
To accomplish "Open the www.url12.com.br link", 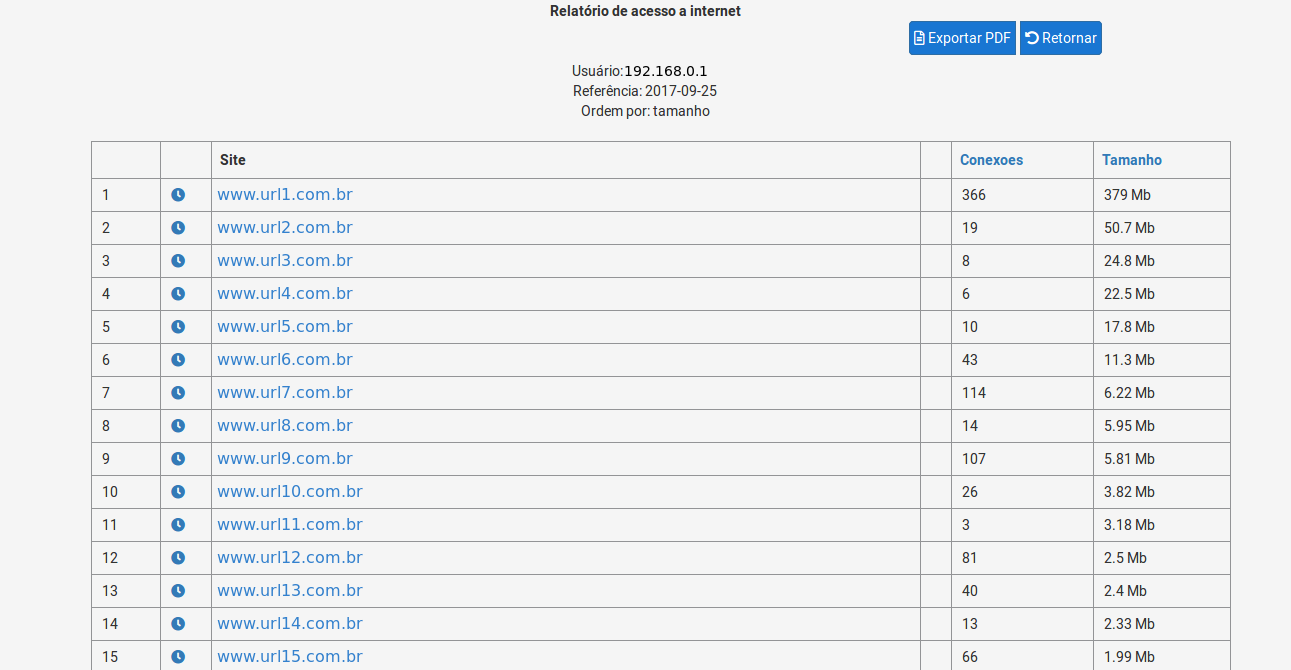I will 290,558.
